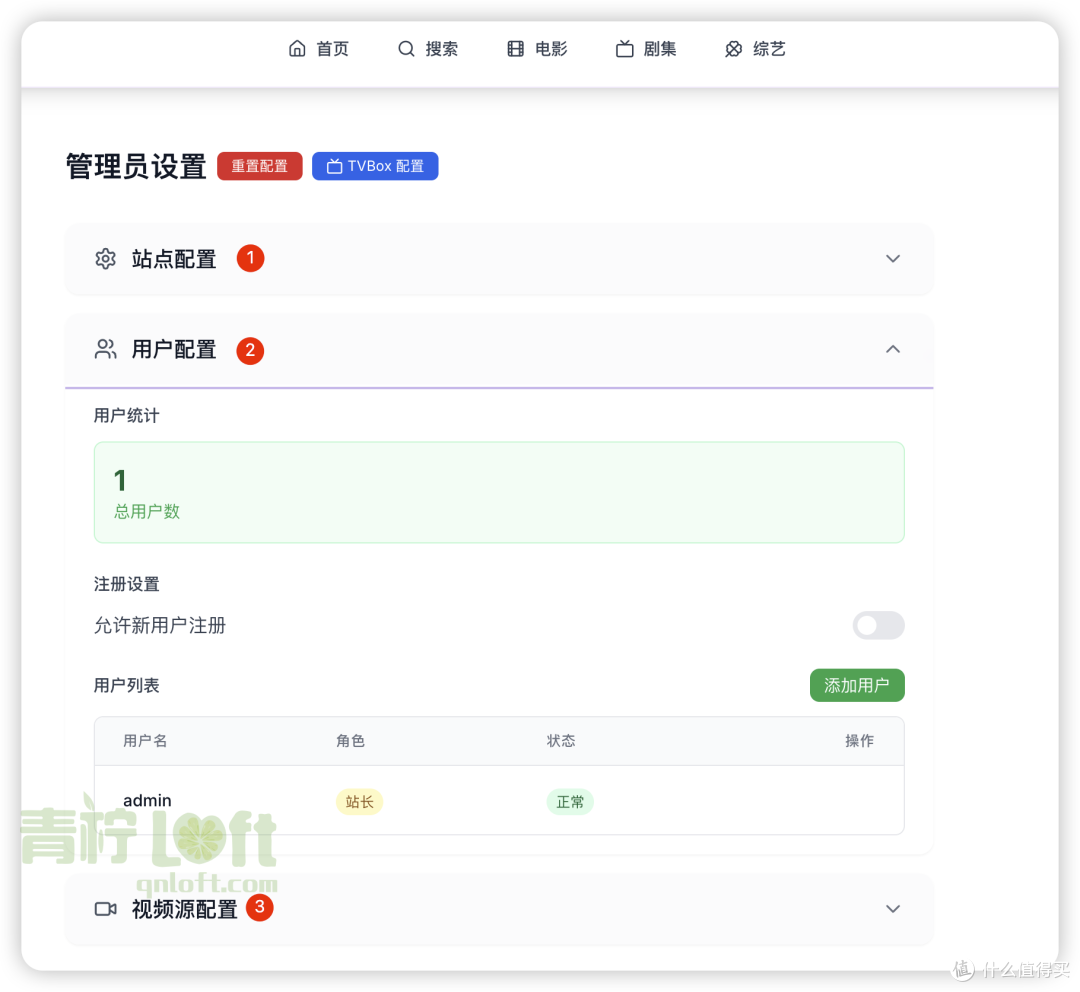Viewport: 1080px width, 992px height.
Task: Click the green 添加用户 button
Action: pyautogui.click(x=857, y=685)
